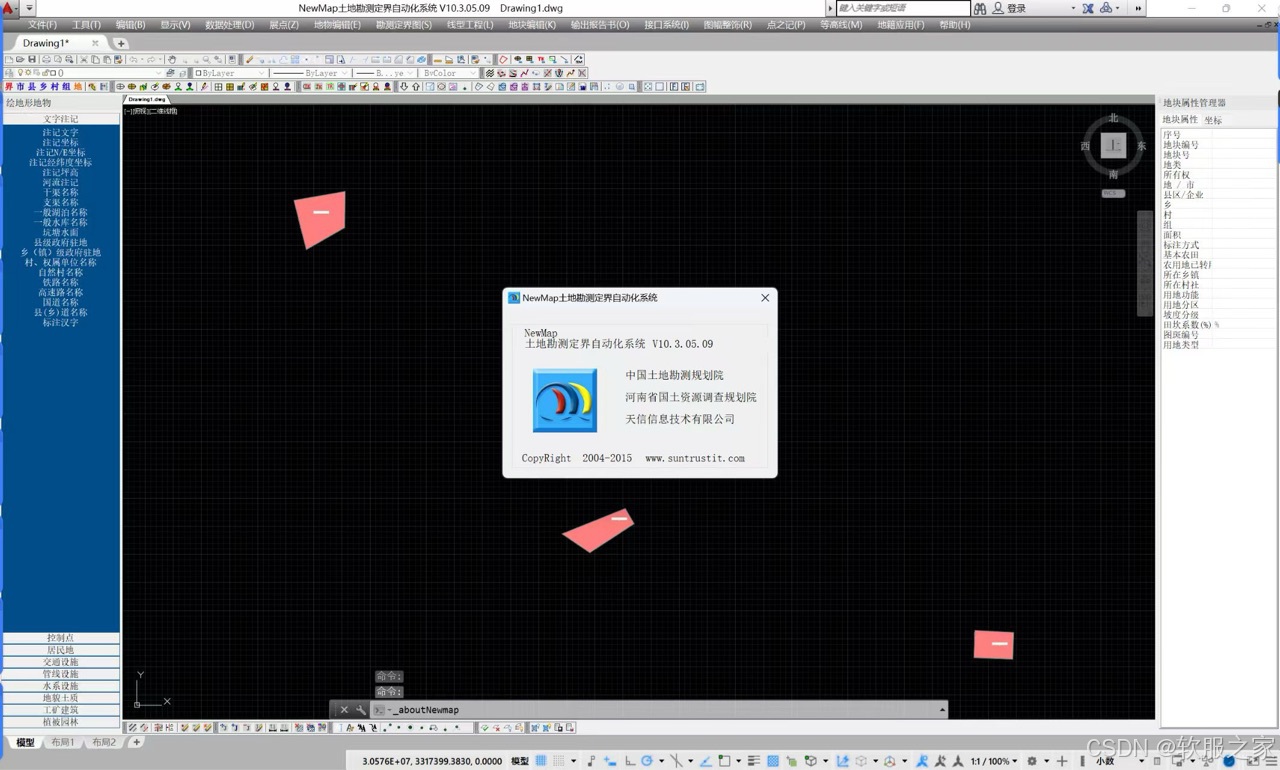
Task: Switch to 坐标 tab in attribute manager
Action: (x=1213, y=120)
